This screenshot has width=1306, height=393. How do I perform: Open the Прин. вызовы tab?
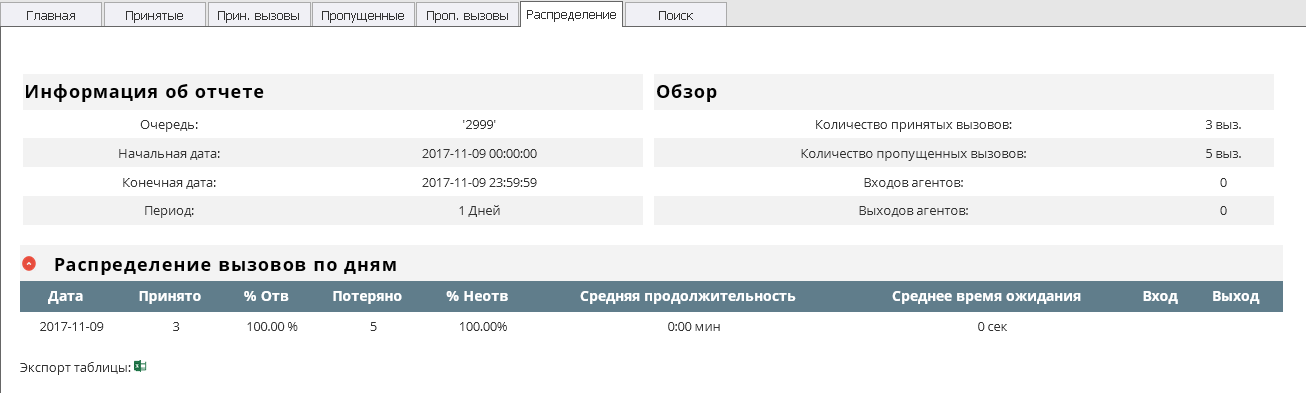pyautogui.click(x=259, y=15)
